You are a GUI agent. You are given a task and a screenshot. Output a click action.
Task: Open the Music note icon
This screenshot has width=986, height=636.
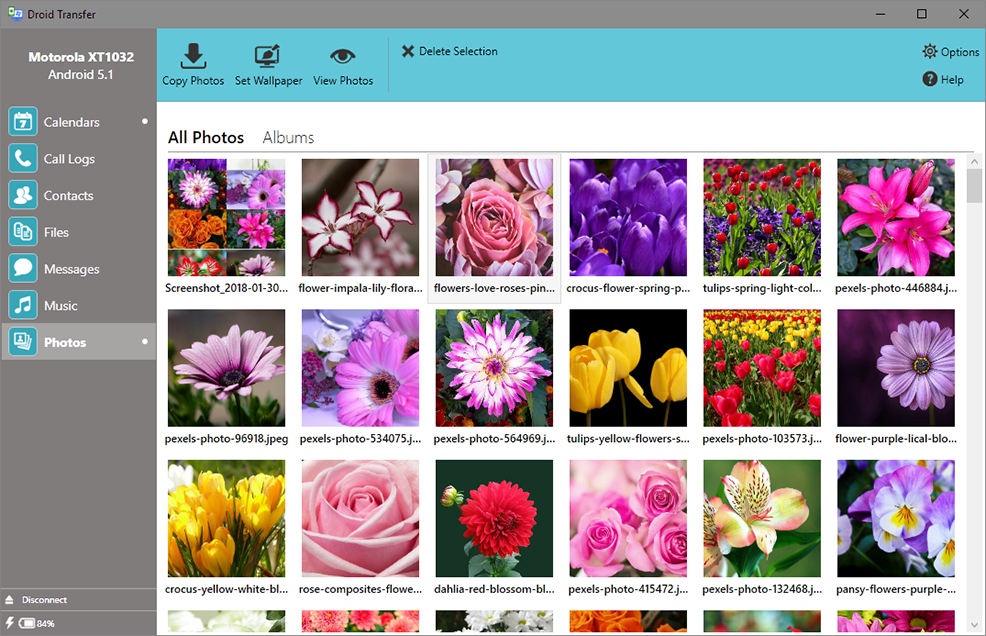click(x=23, y=305)
